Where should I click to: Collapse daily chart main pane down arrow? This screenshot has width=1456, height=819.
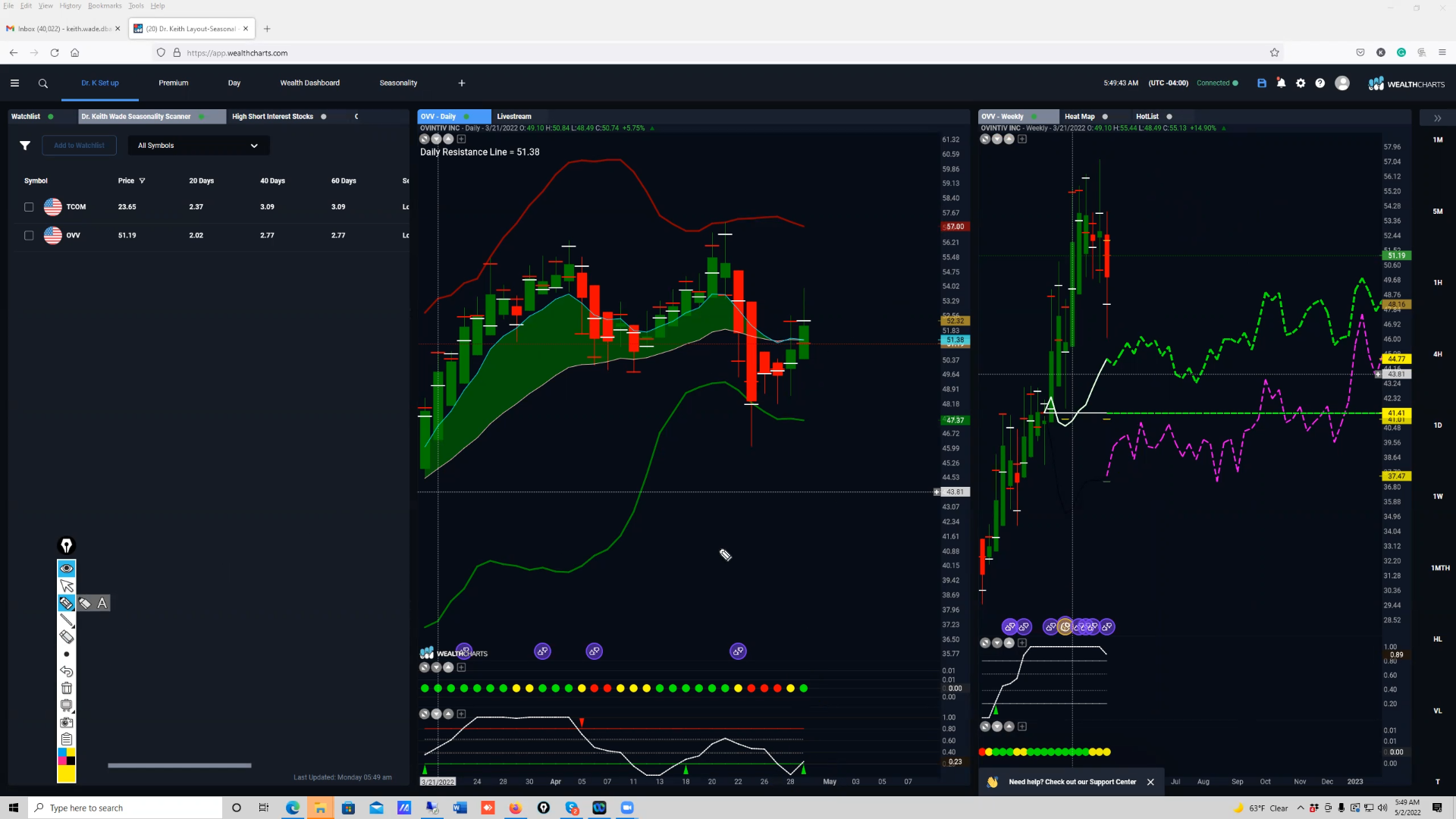pyautogui.click(x=437, y=139)
